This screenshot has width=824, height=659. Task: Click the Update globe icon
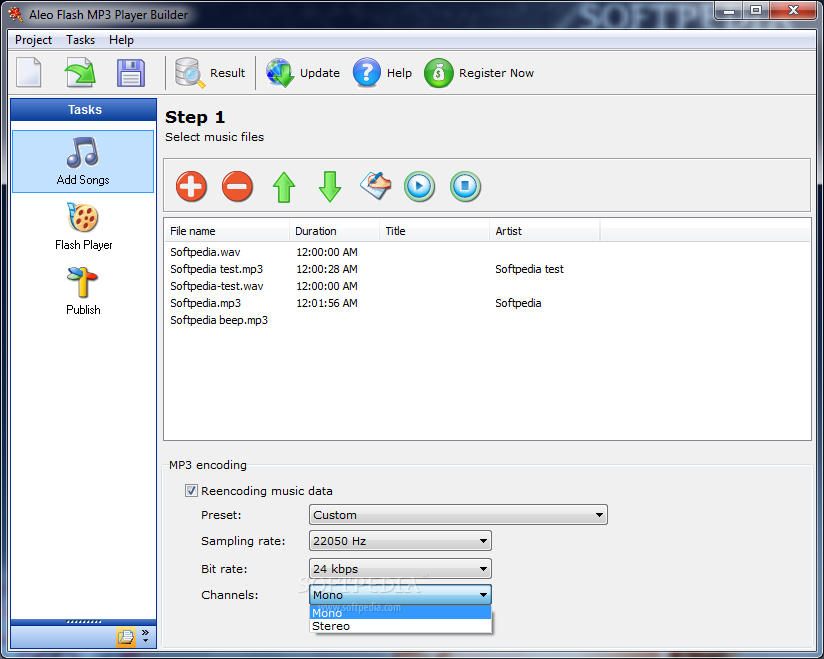[x=280, y=73]
